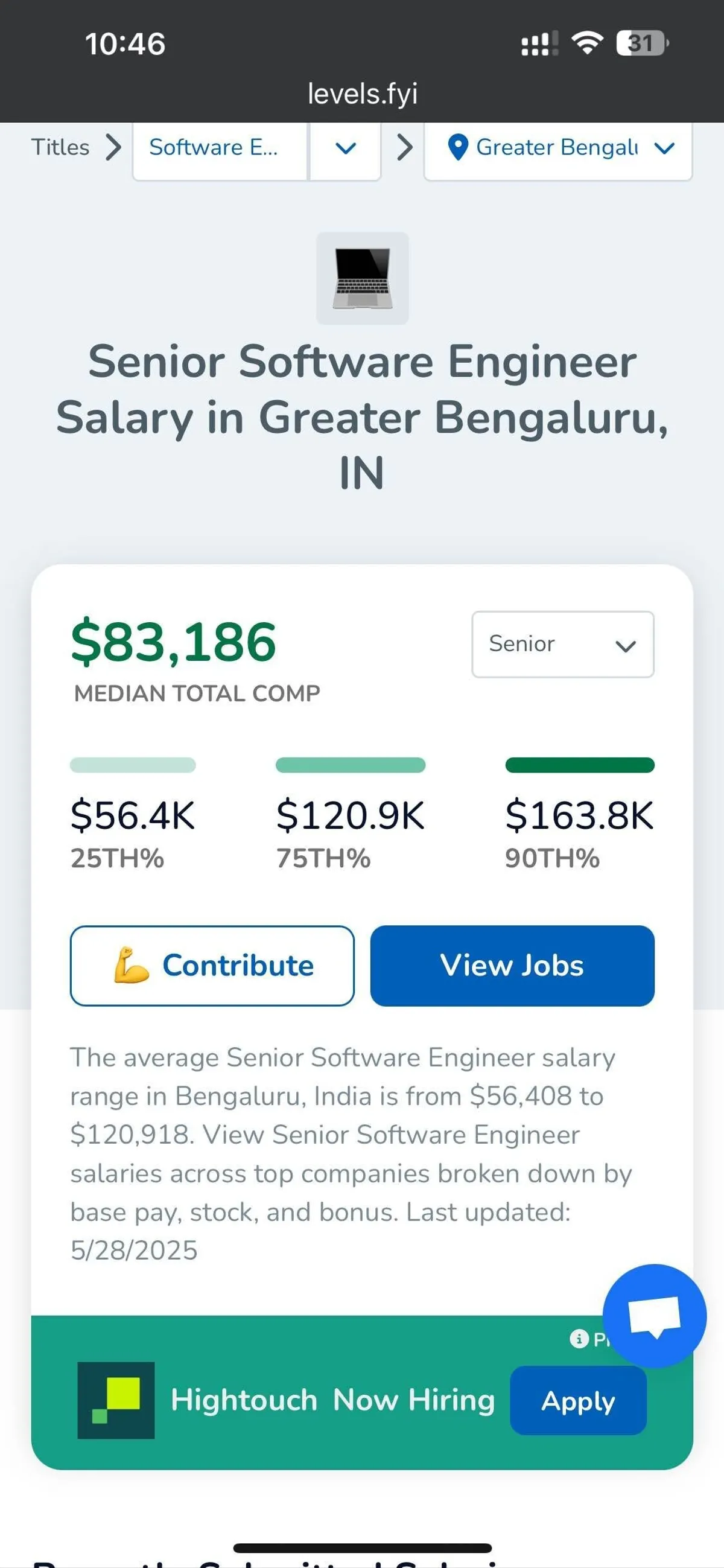Tap the levels.fyi address bar
724x1568 pixels.
point(362,94)
